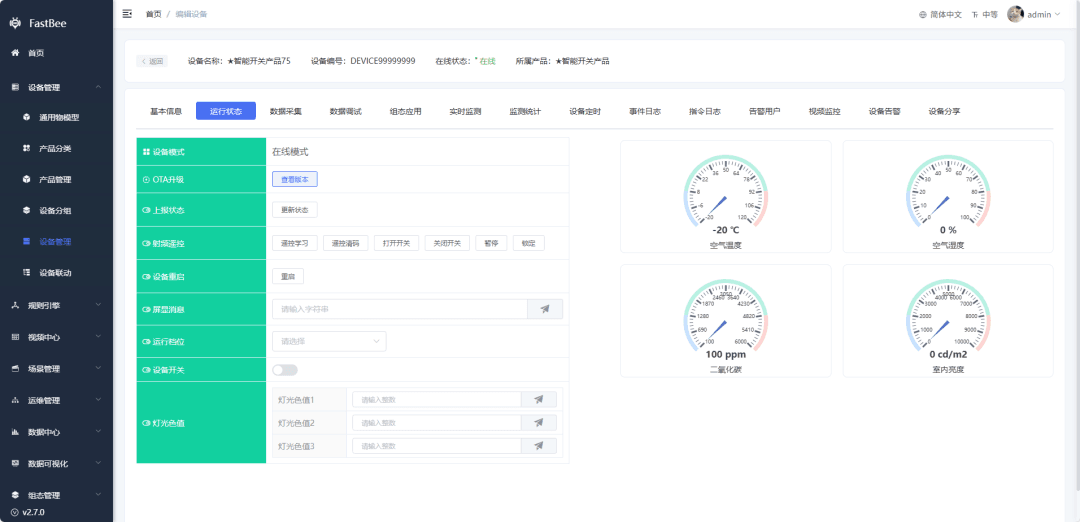
Task: Click the 通用物模型 icon in sidebar
Action: [26, 118]
